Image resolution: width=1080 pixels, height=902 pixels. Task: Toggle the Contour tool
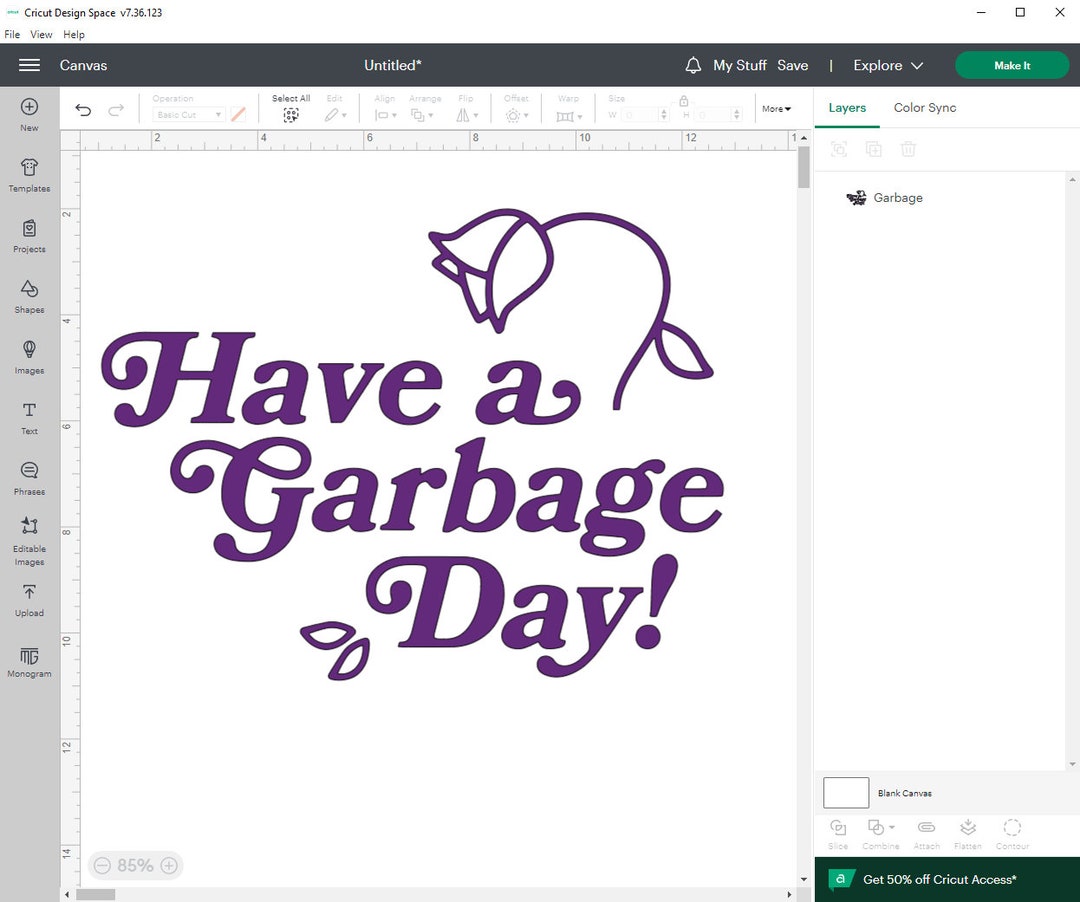pyautogui.click(x=1012, y=833)
